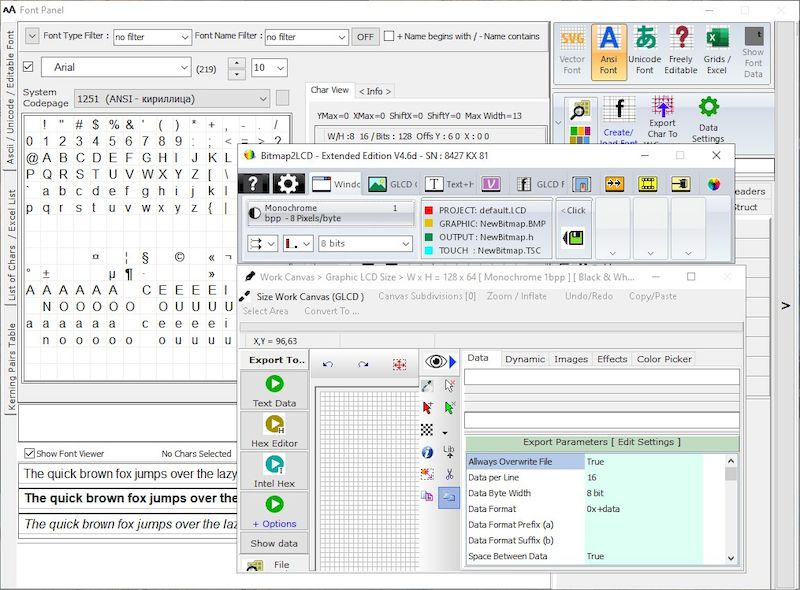
Task: Open Bitmap2LCD help with the question mark icon
Action: coord(253,184)
